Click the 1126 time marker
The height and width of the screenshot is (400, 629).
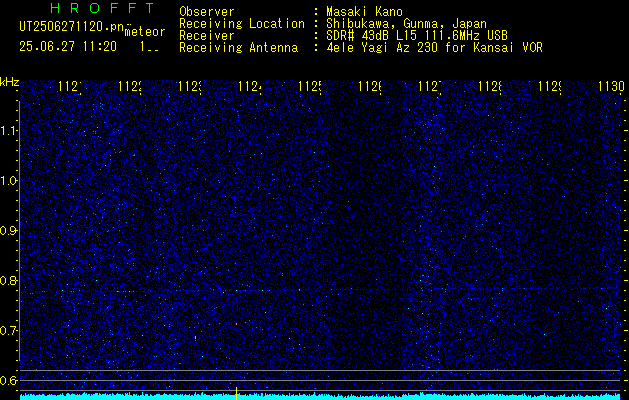click(x=369, y=87)
